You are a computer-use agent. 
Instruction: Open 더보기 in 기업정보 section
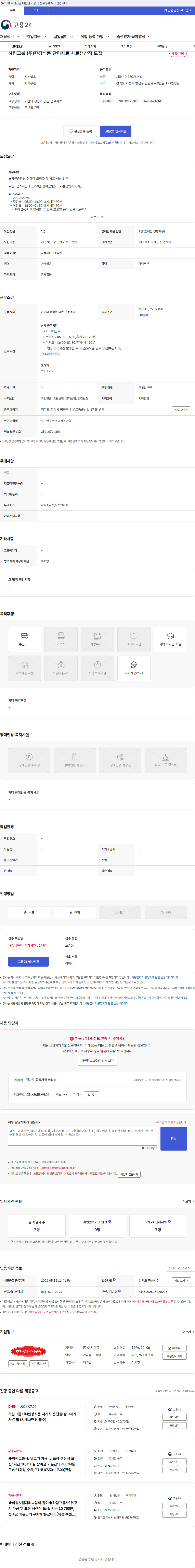(188, 1332)
